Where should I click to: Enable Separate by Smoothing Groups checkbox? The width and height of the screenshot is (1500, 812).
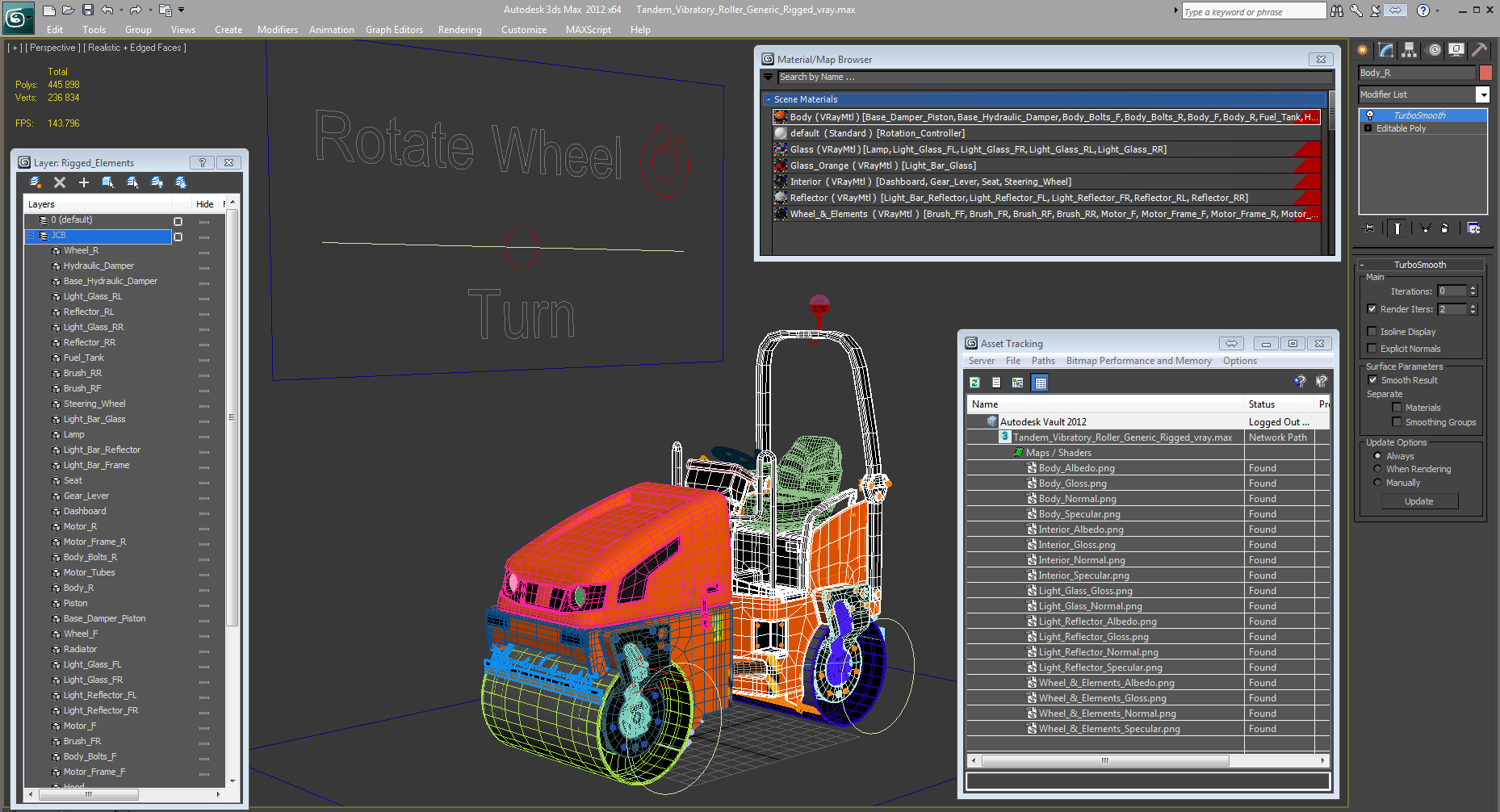pos(1397,422)
